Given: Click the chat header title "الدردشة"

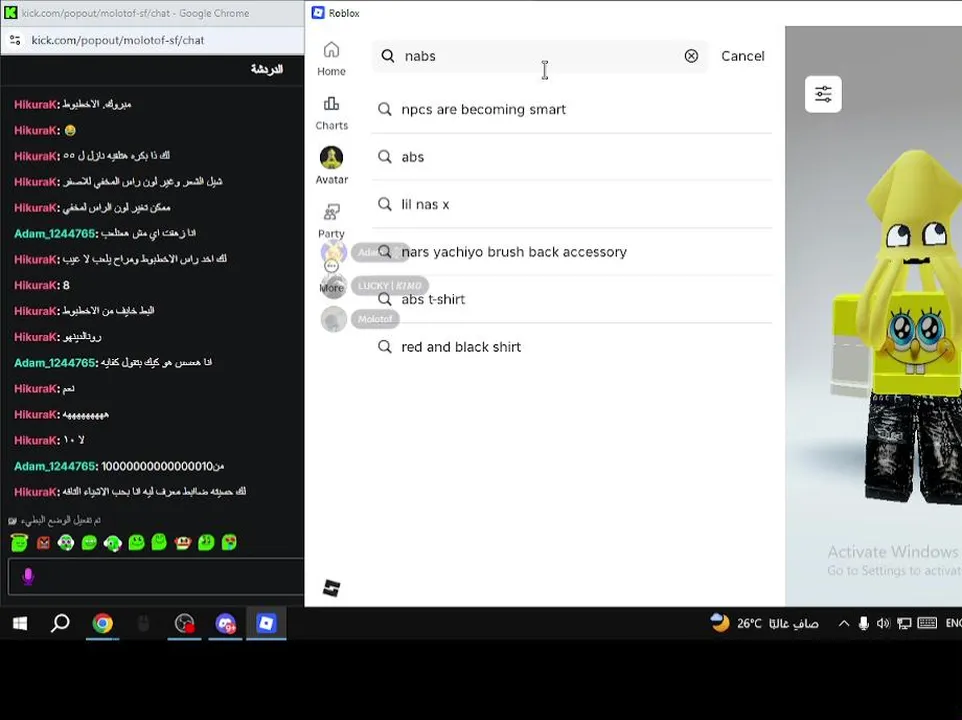Looking at the screenshot, I should [267, 69].
